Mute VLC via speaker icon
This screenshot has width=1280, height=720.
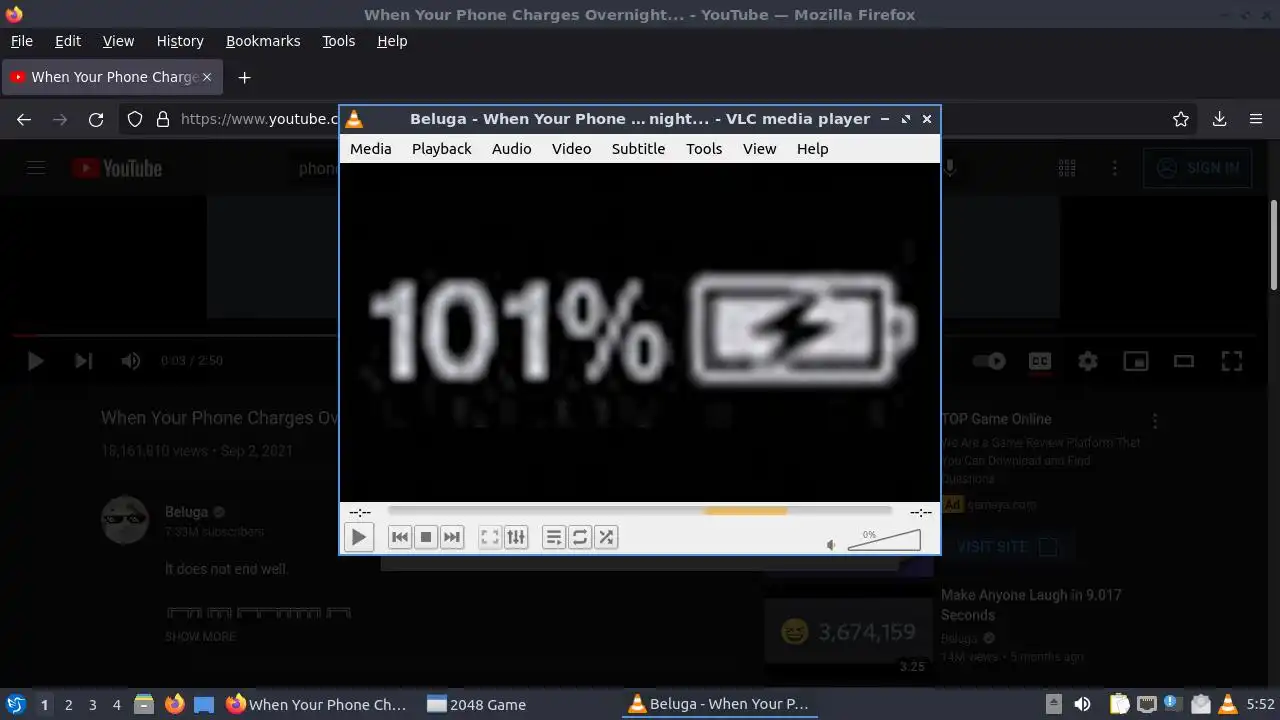[831, 545]
